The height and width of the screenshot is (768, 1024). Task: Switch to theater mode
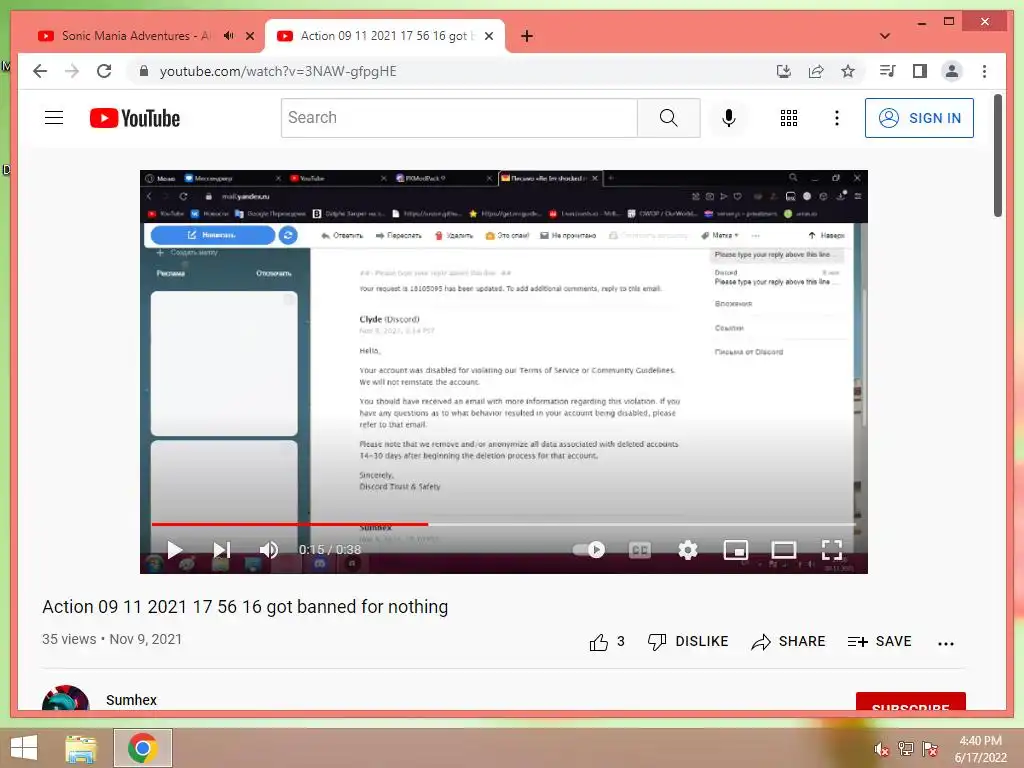pyautogui.click(x=784, y=550)
